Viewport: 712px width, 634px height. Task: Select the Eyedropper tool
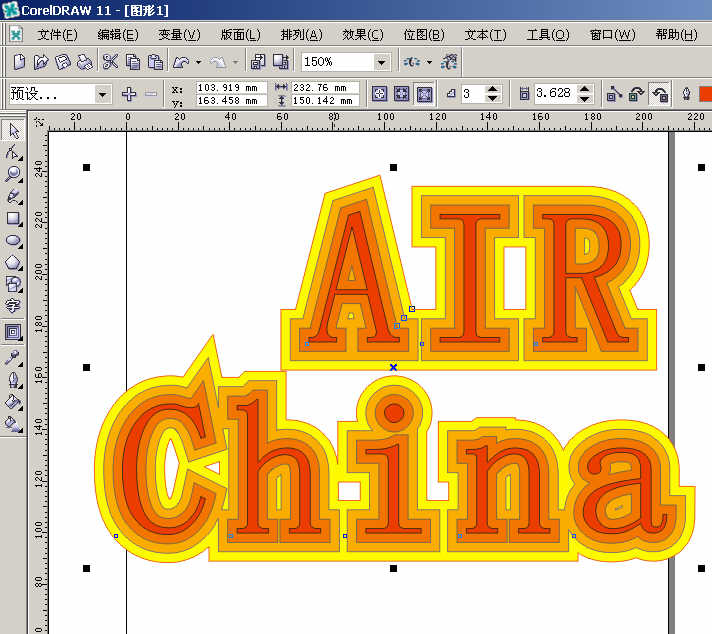13,358
